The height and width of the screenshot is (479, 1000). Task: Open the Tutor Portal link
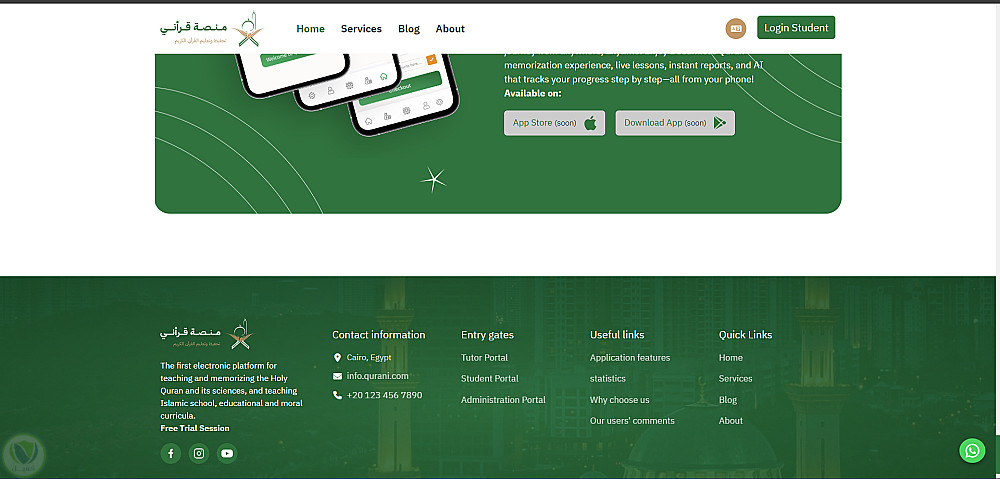click(485, 358)
